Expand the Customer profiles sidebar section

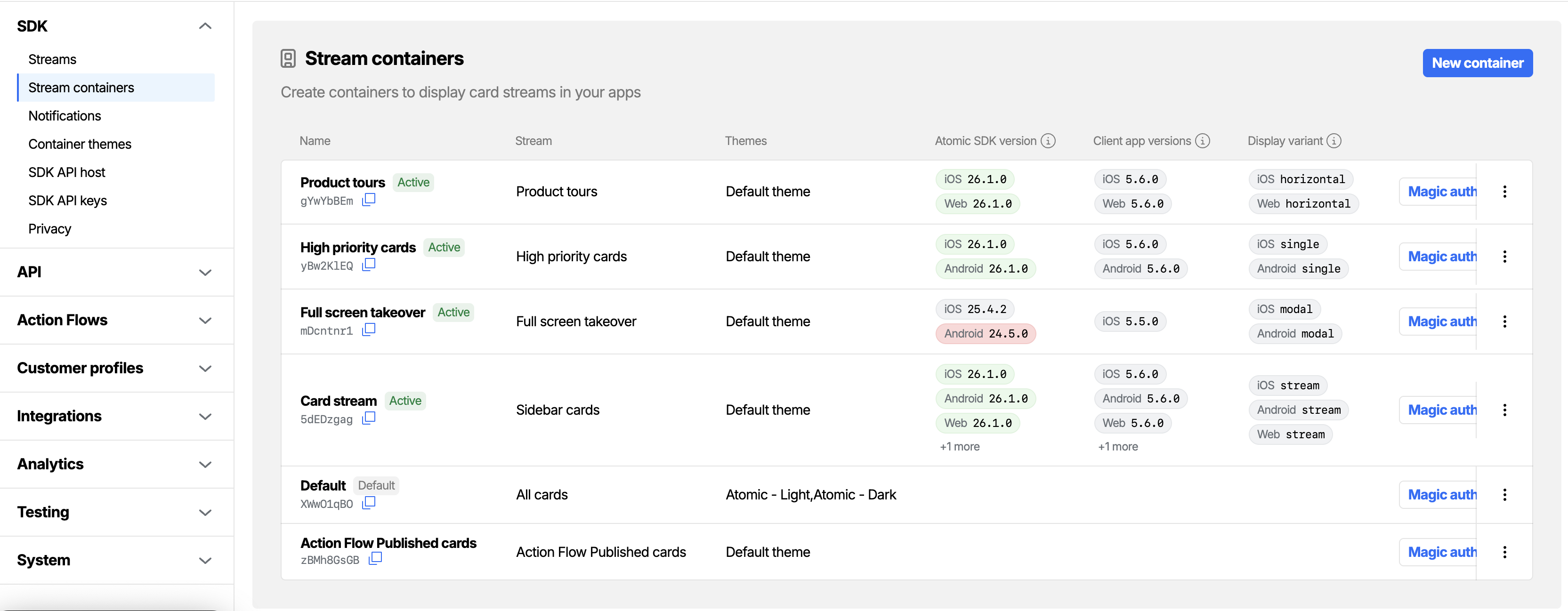click(205, 369)
